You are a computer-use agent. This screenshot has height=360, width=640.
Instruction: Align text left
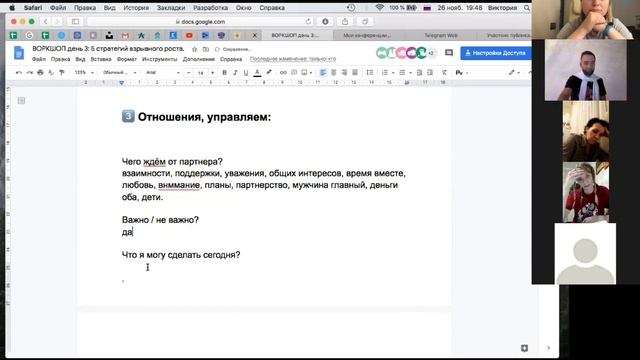point(323,73)
